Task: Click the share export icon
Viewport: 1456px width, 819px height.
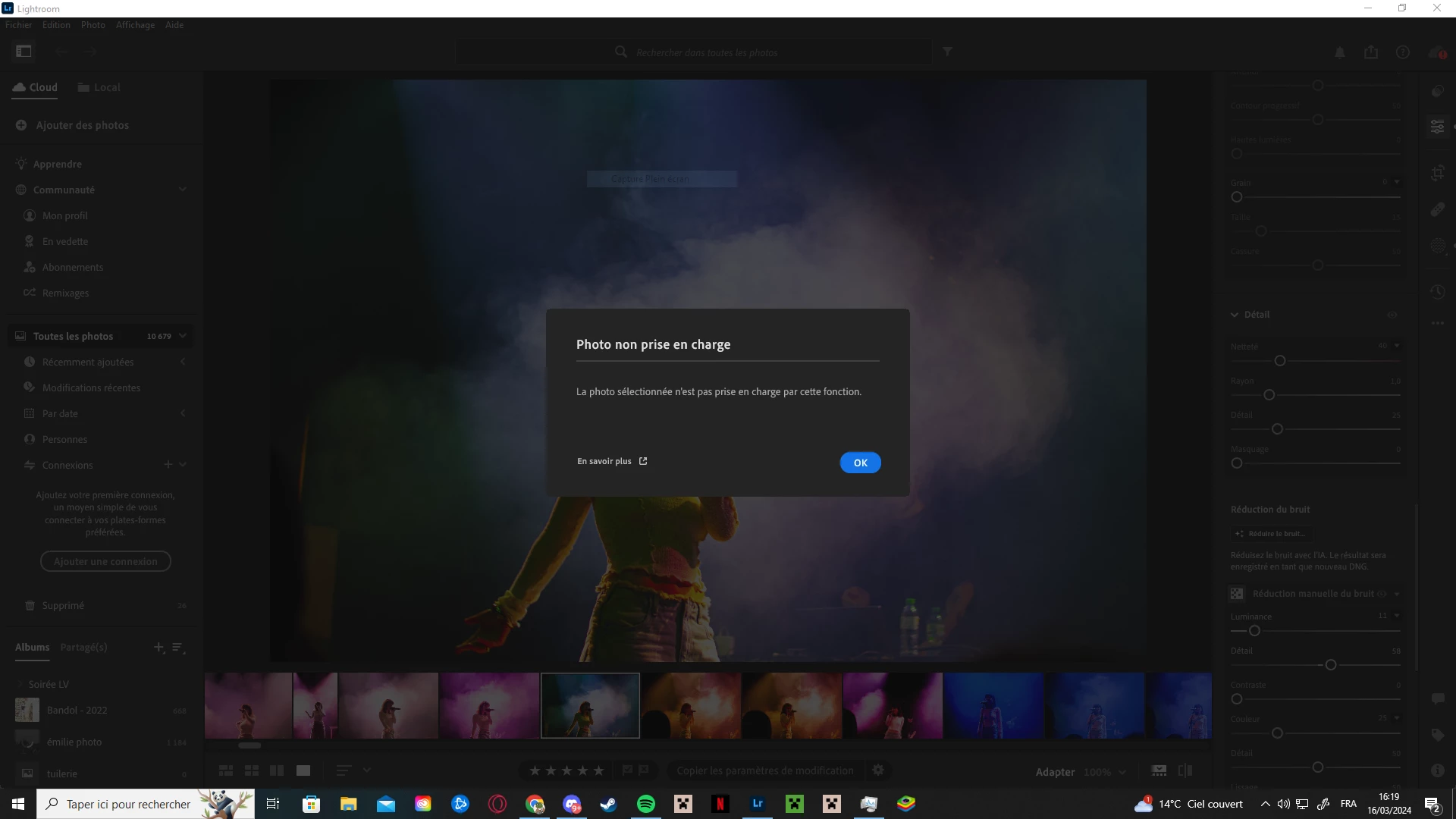Action: click(x=1371, y=52)
